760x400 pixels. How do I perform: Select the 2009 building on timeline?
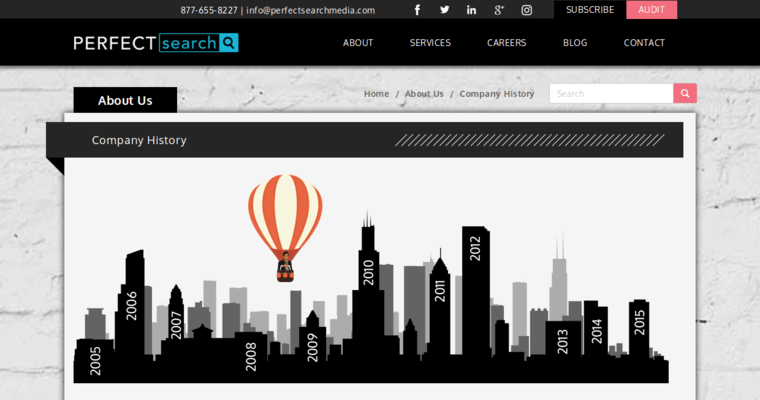pos(313,347)
